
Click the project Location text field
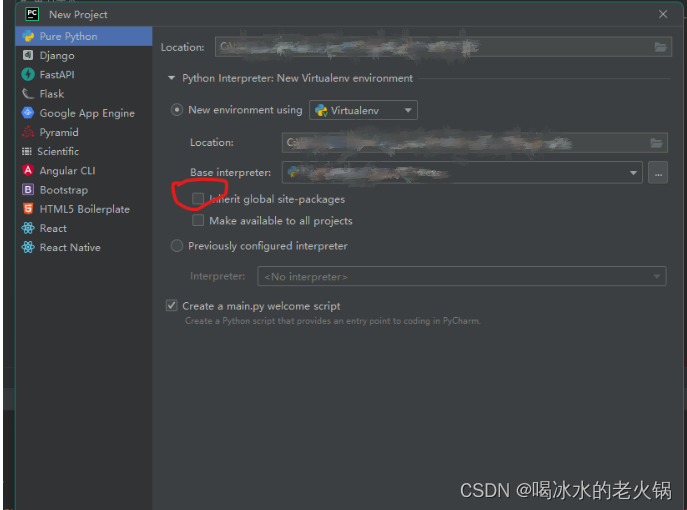pyautogui.click(x=443, y=47)
